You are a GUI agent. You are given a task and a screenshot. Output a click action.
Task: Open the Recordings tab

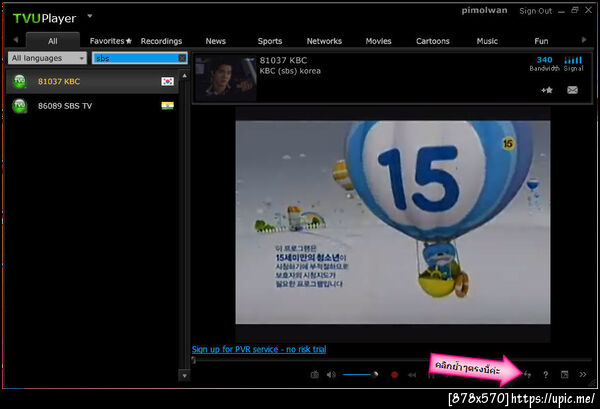161,41
